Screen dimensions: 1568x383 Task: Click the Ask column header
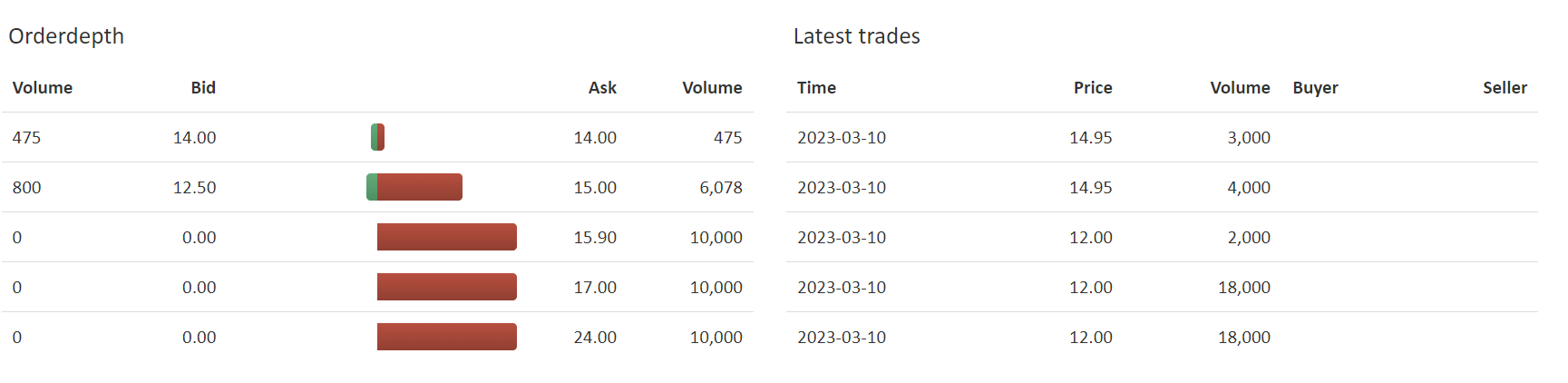point(602,88)
